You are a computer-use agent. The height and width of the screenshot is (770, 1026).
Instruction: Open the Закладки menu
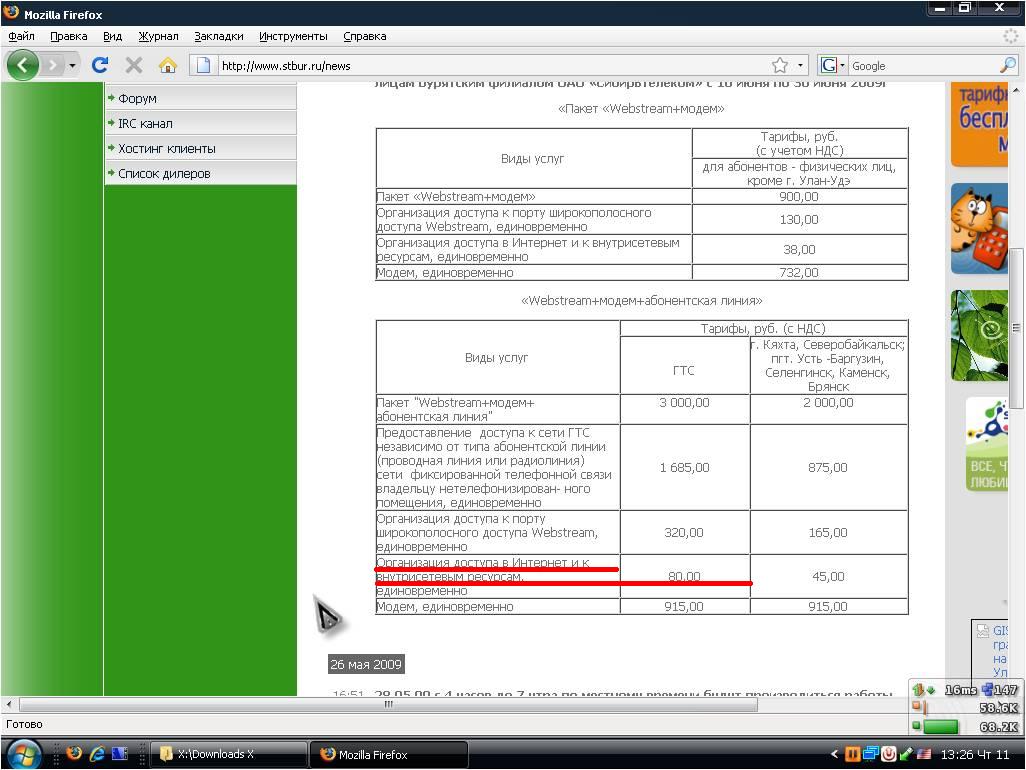[x=218, y=36]
